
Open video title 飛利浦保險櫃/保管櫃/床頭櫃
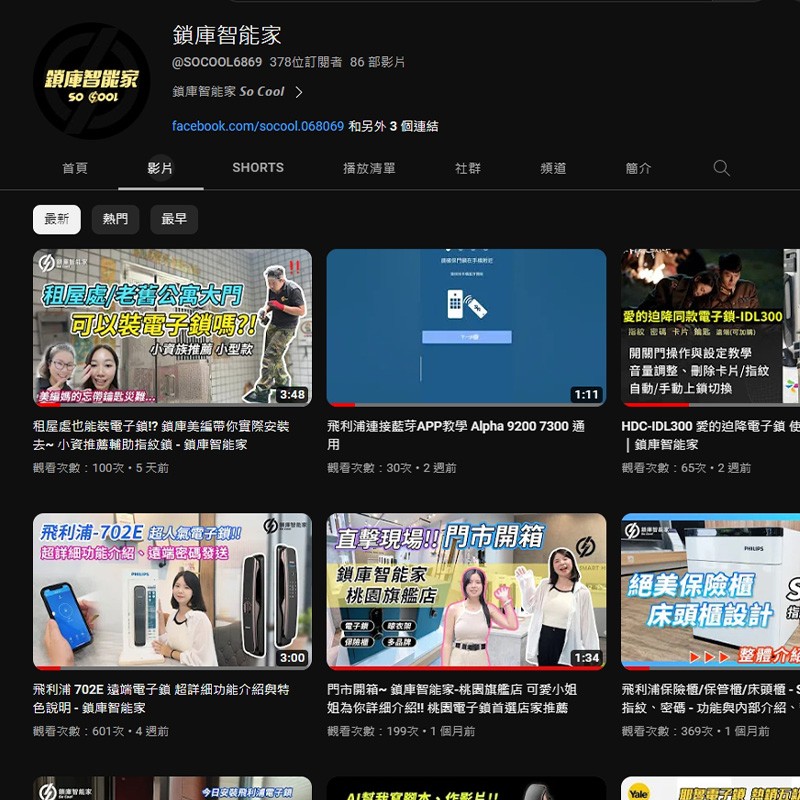[710, 698]
